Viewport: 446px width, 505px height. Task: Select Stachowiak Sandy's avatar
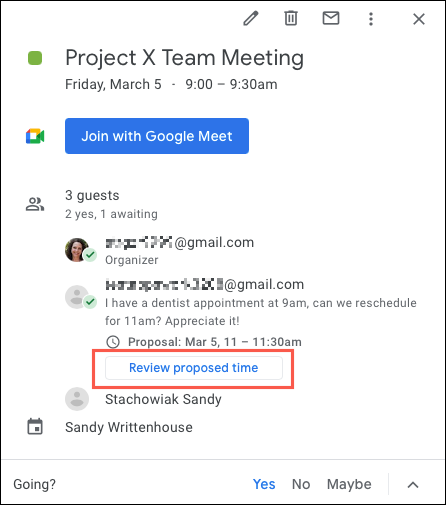click(x=77, y=399)
